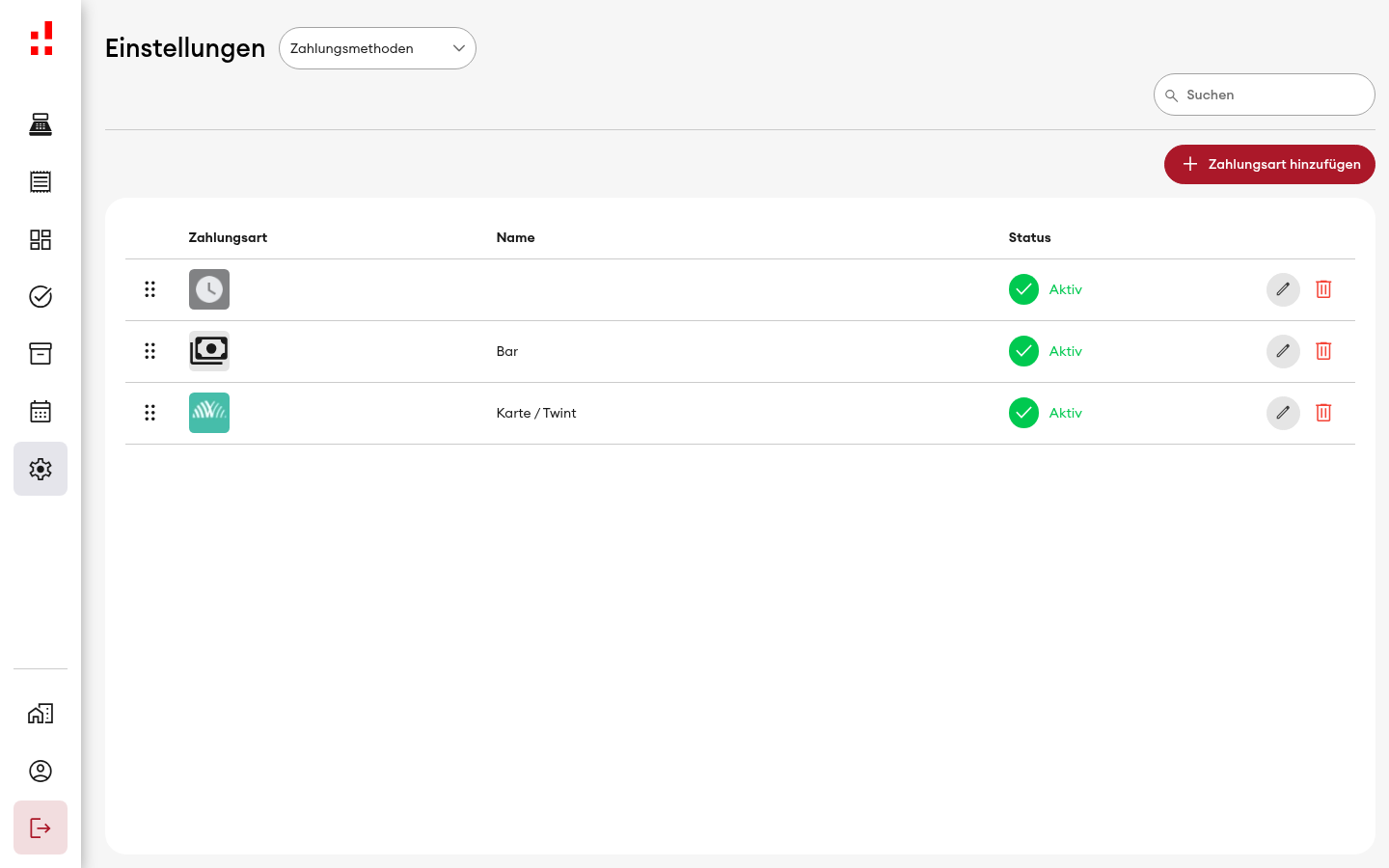Image resolution: width=1389 pixels, height=868 pixels.
Task: Click the drag handle of the Bar row
Action: click(x=150, y=351)
